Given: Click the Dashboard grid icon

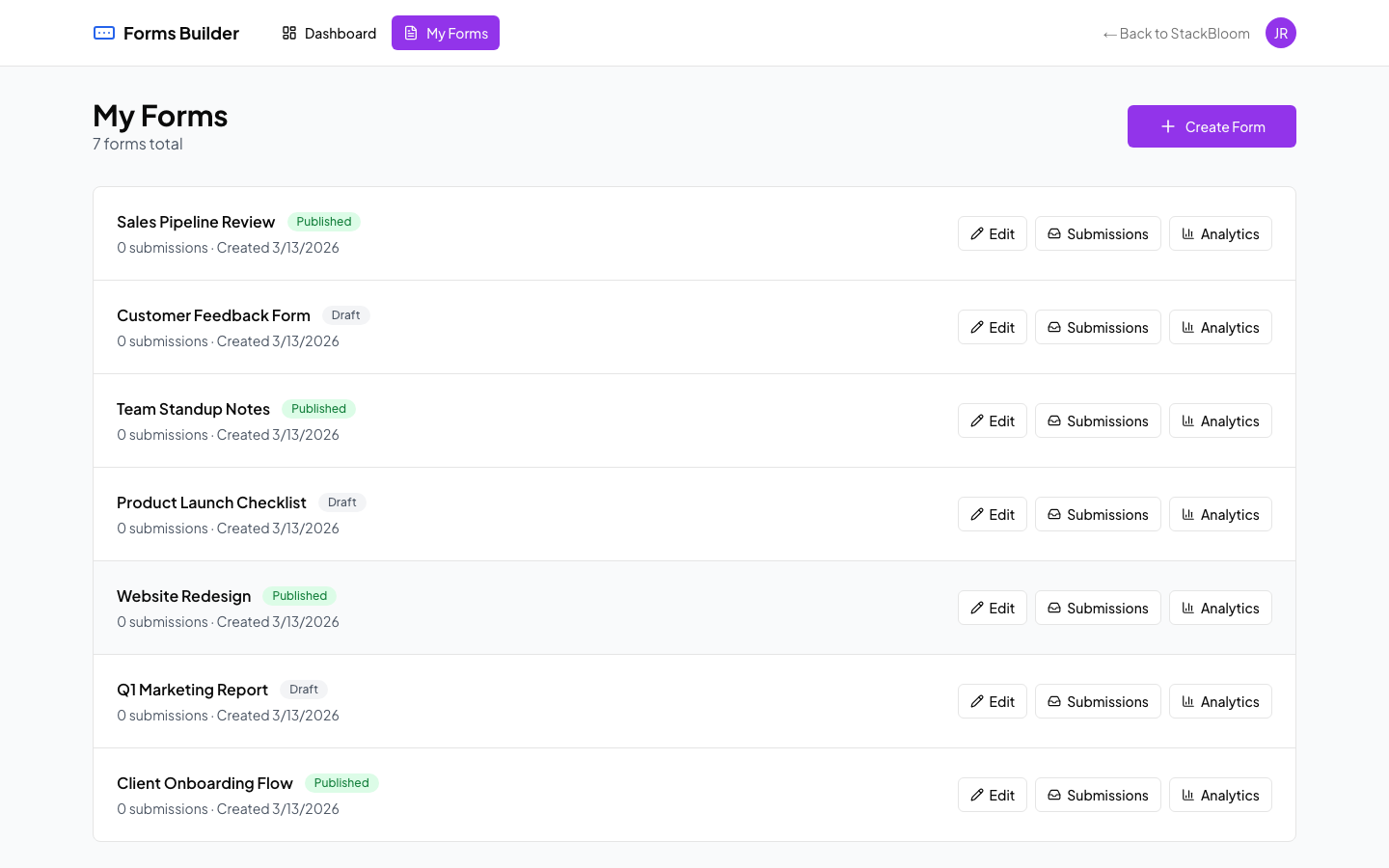Looking at the screenshot, I should (288, 32).
